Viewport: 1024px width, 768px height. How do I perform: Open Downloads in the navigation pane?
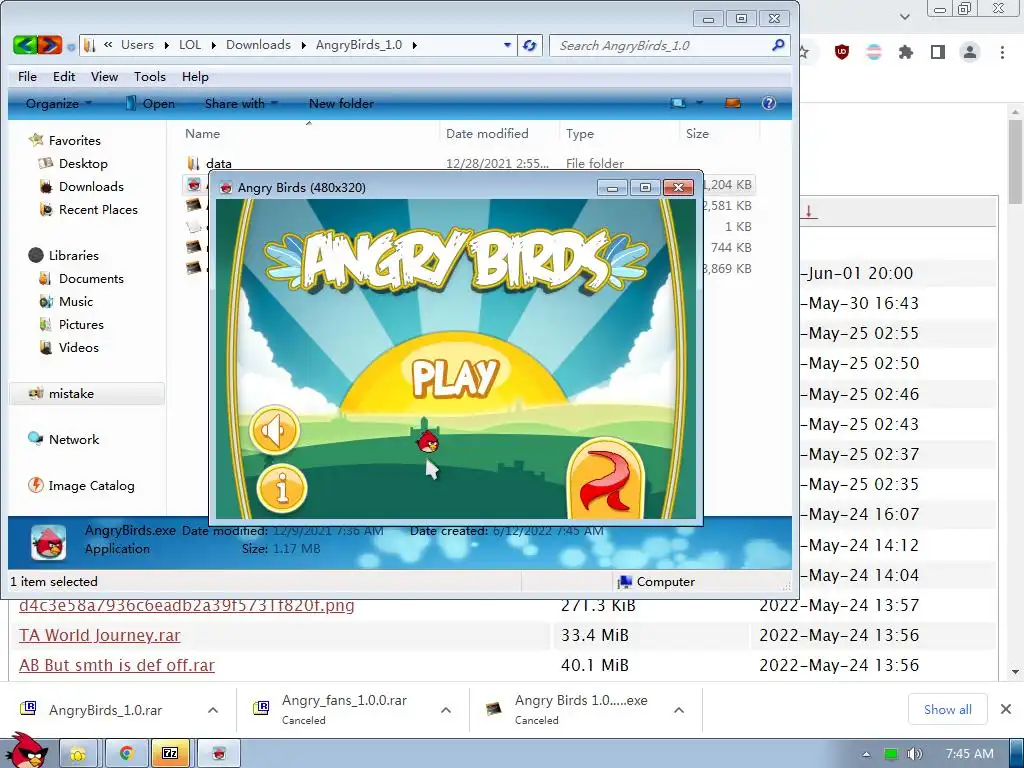point(91,187)
